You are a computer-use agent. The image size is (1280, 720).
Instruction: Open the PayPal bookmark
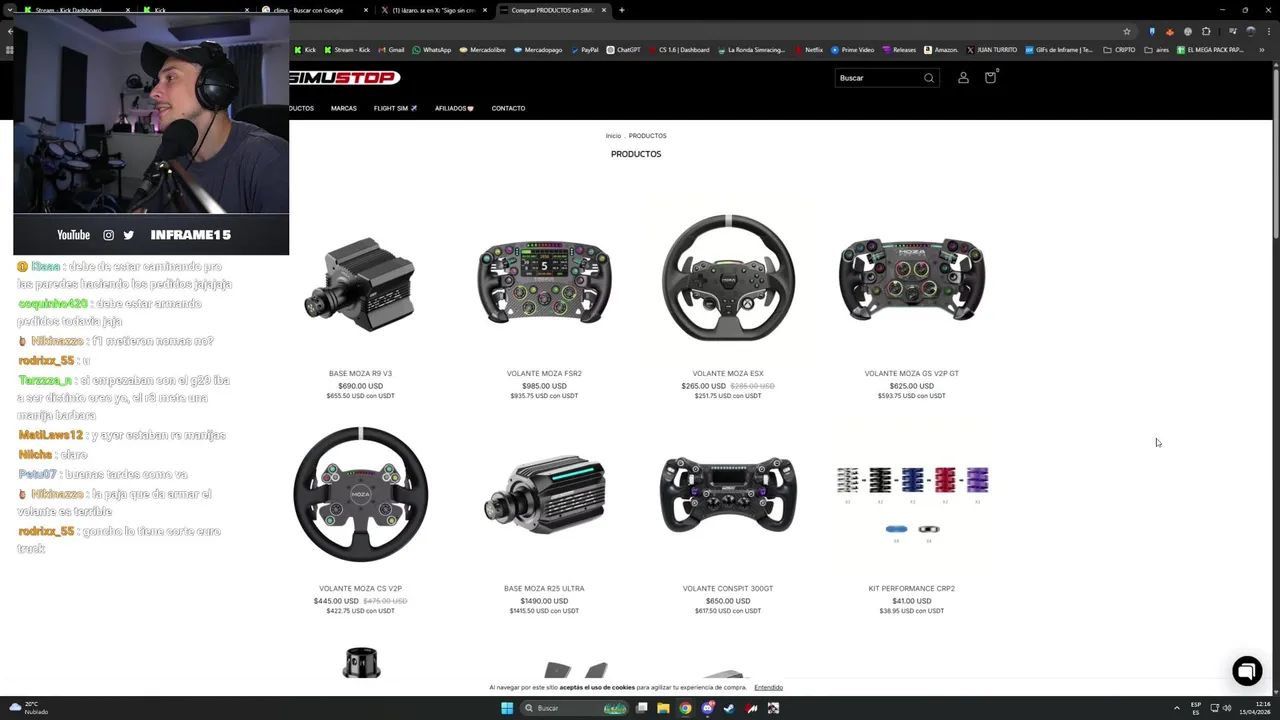584,50
